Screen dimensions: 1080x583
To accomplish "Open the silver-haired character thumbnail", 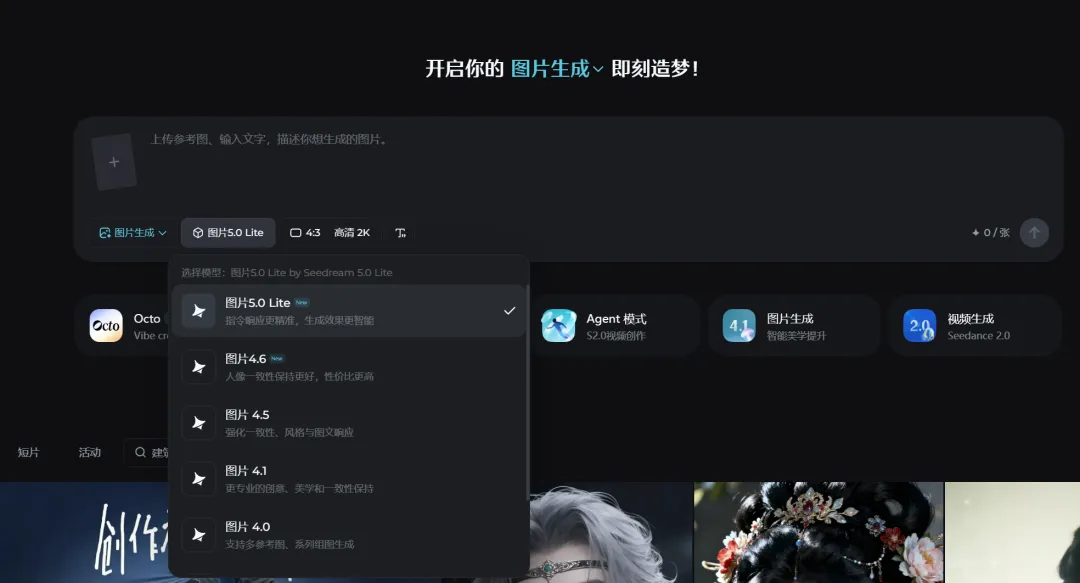I will (610, 533).
